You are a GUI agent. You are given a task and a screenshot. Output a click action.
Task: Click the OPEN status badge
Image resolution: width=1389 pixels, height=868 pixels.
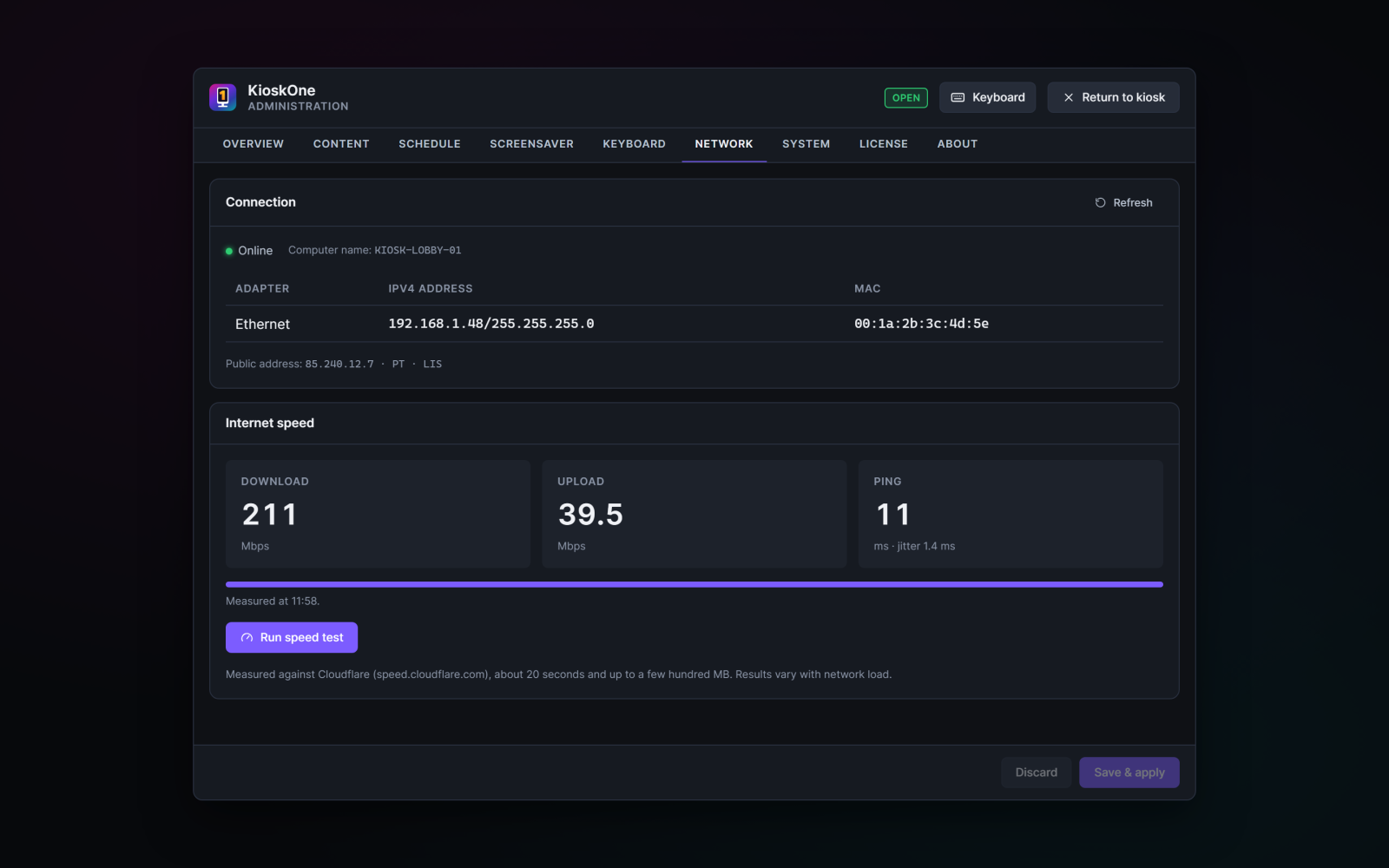click(x=906, y=98)
